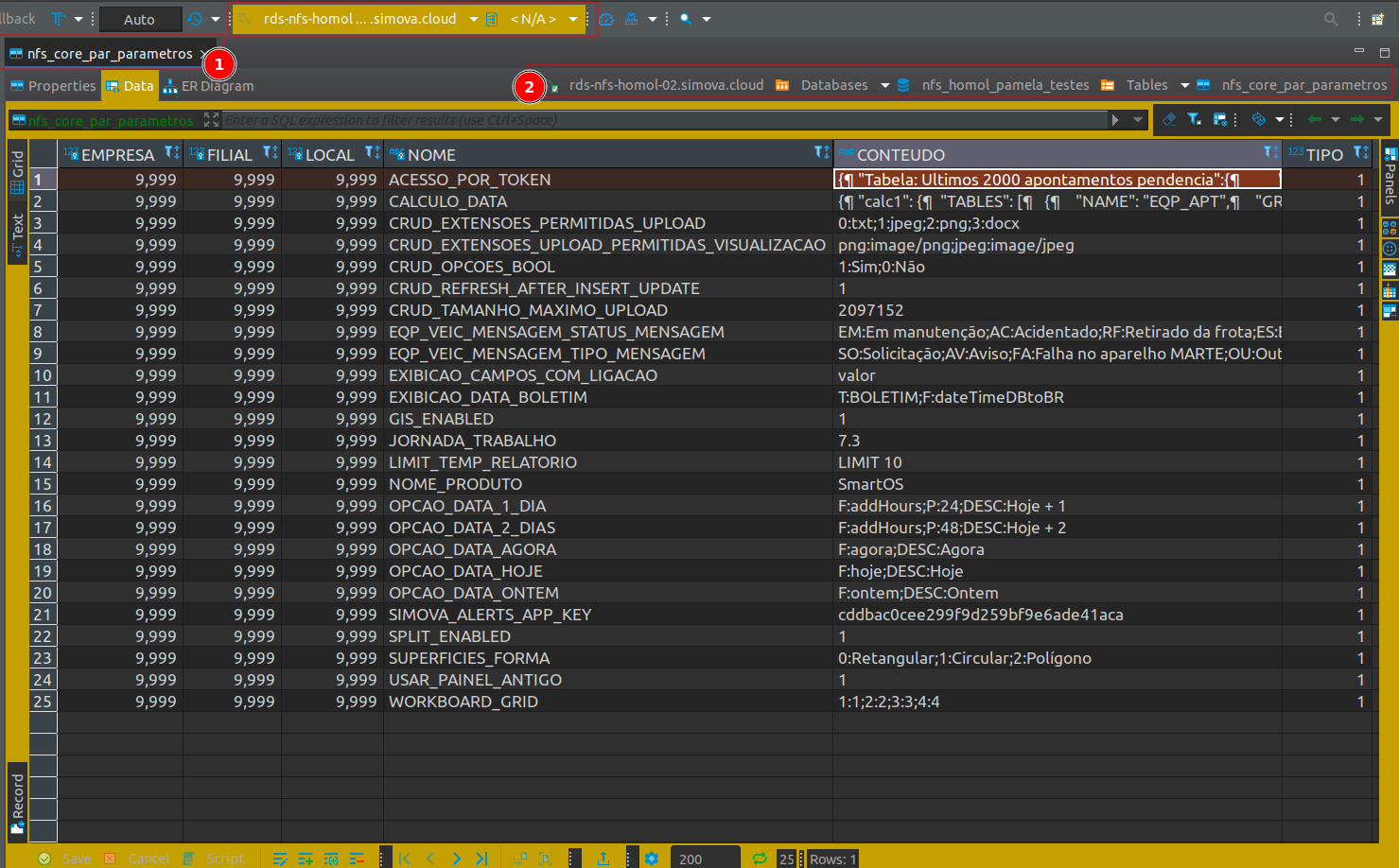The height and width of the screenshot is (868, 1399).
Task: Toggle the Record view mode
Action: coord(17,802)
